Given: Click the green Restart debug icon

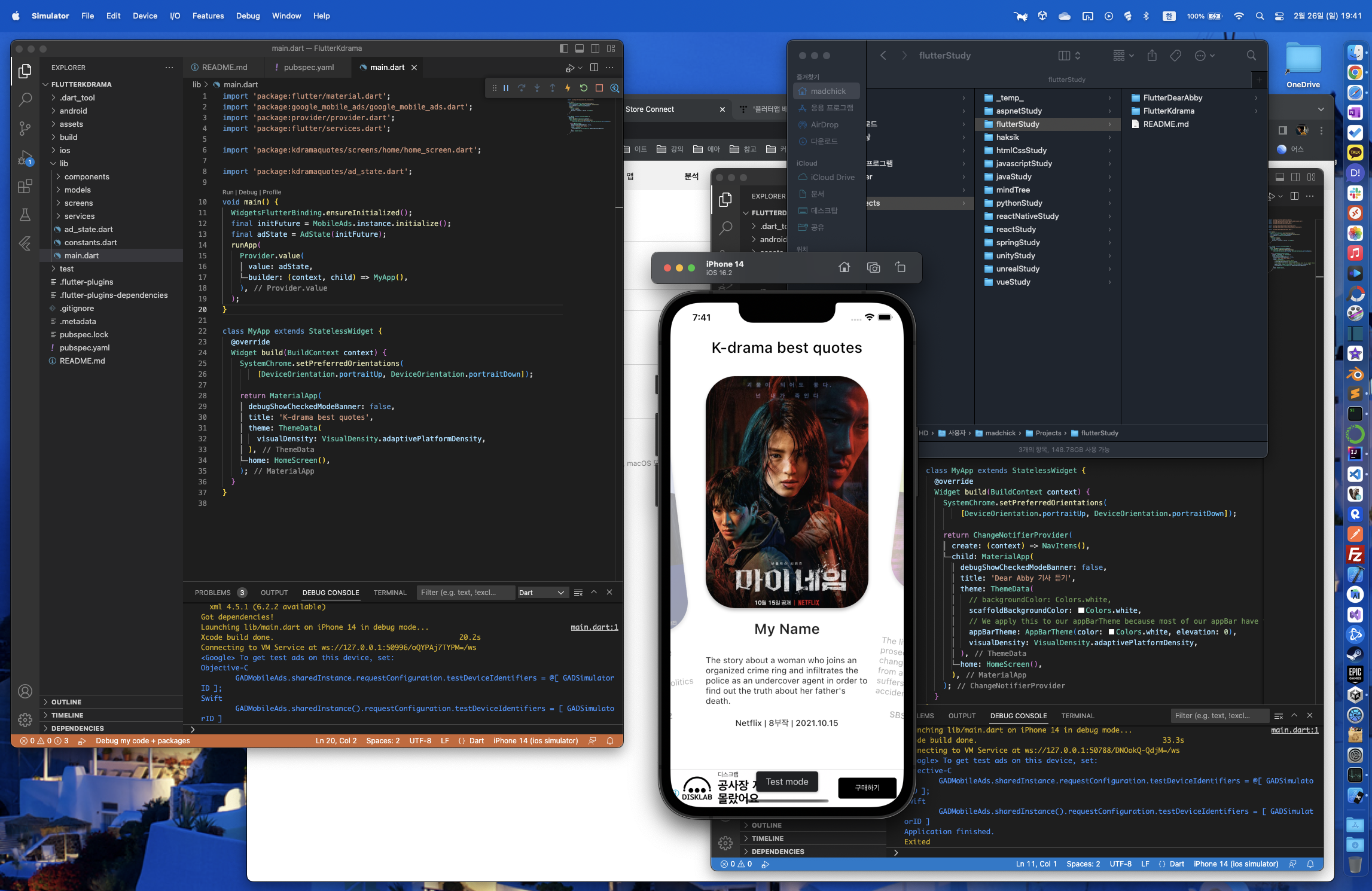Looking at the screenshot, I should pos(583,88).
